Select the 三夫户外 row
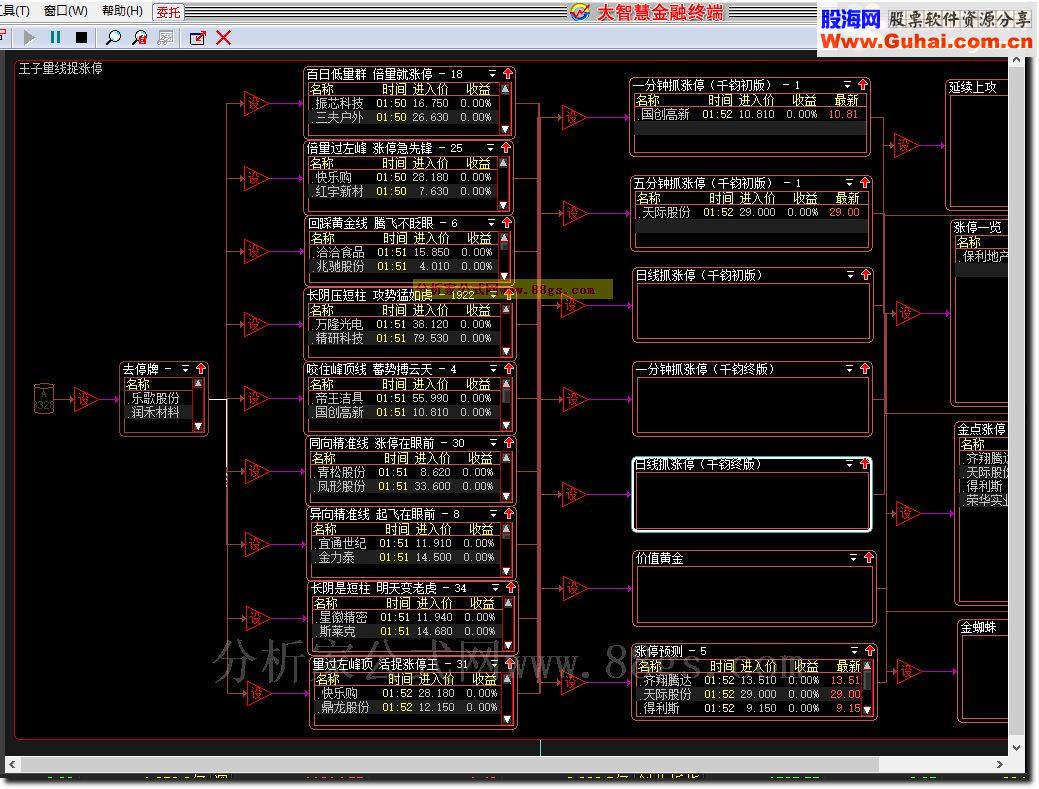The height and width of the screenshot is (789, 1039). click(x=403, y=117)
